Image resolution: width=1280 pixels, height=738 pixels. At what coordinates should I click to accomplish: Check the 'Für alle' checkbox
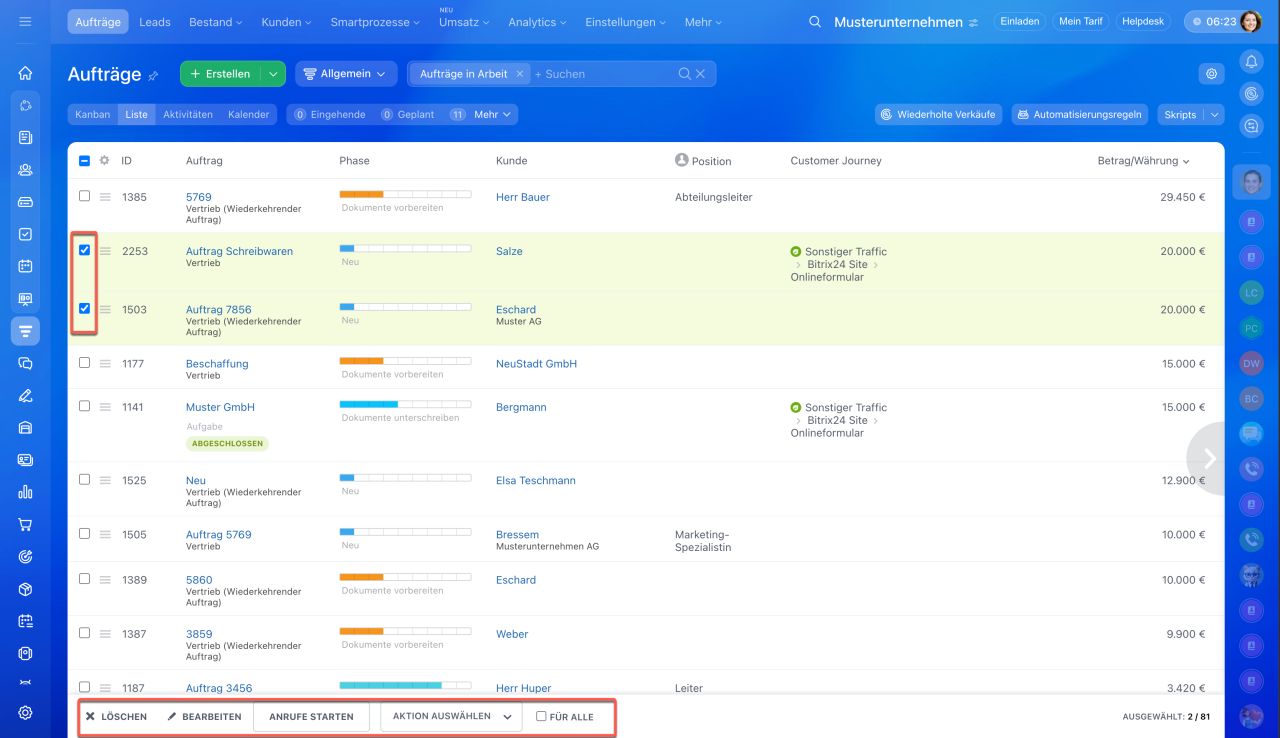click(541, 716)
